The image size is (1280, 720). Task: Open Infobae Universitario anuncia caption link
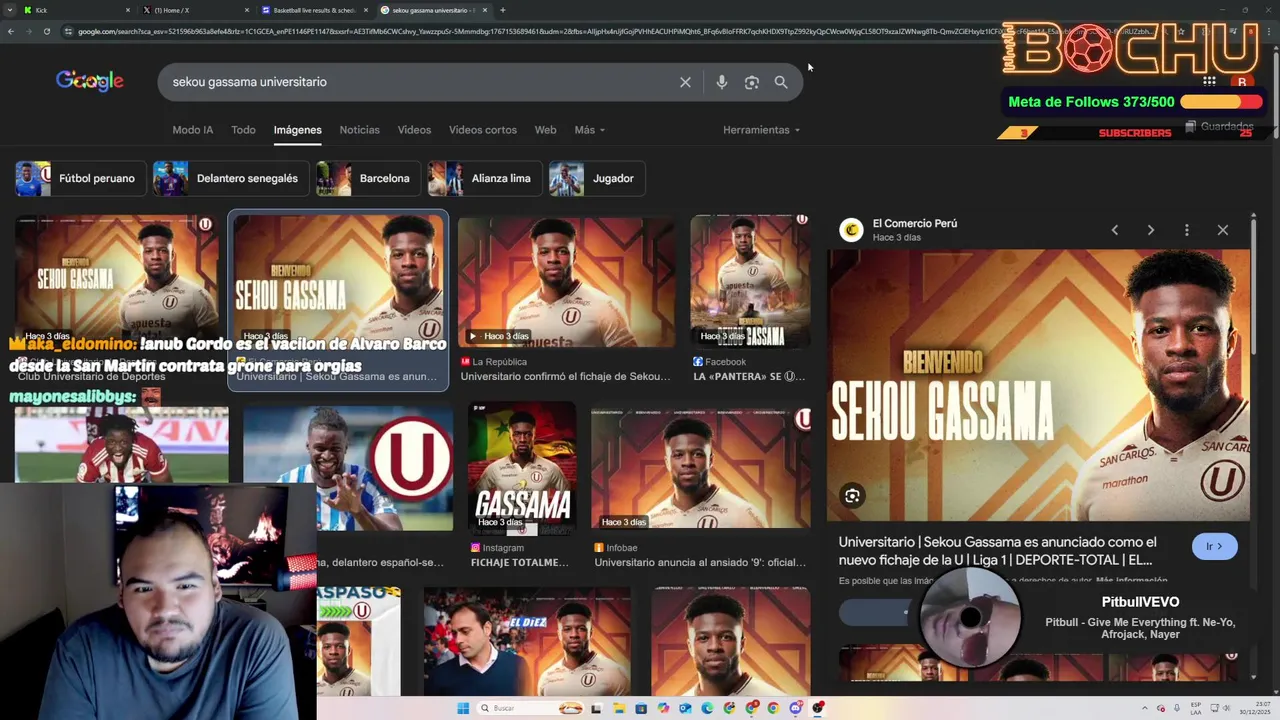(x=700, y=562)
